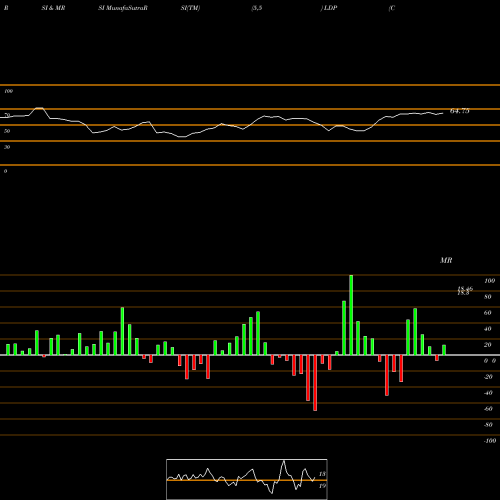Viewport: 500px width, 500px height.
Task: Click the 'MR' label above the bar chart
Action: click(446, 260)
